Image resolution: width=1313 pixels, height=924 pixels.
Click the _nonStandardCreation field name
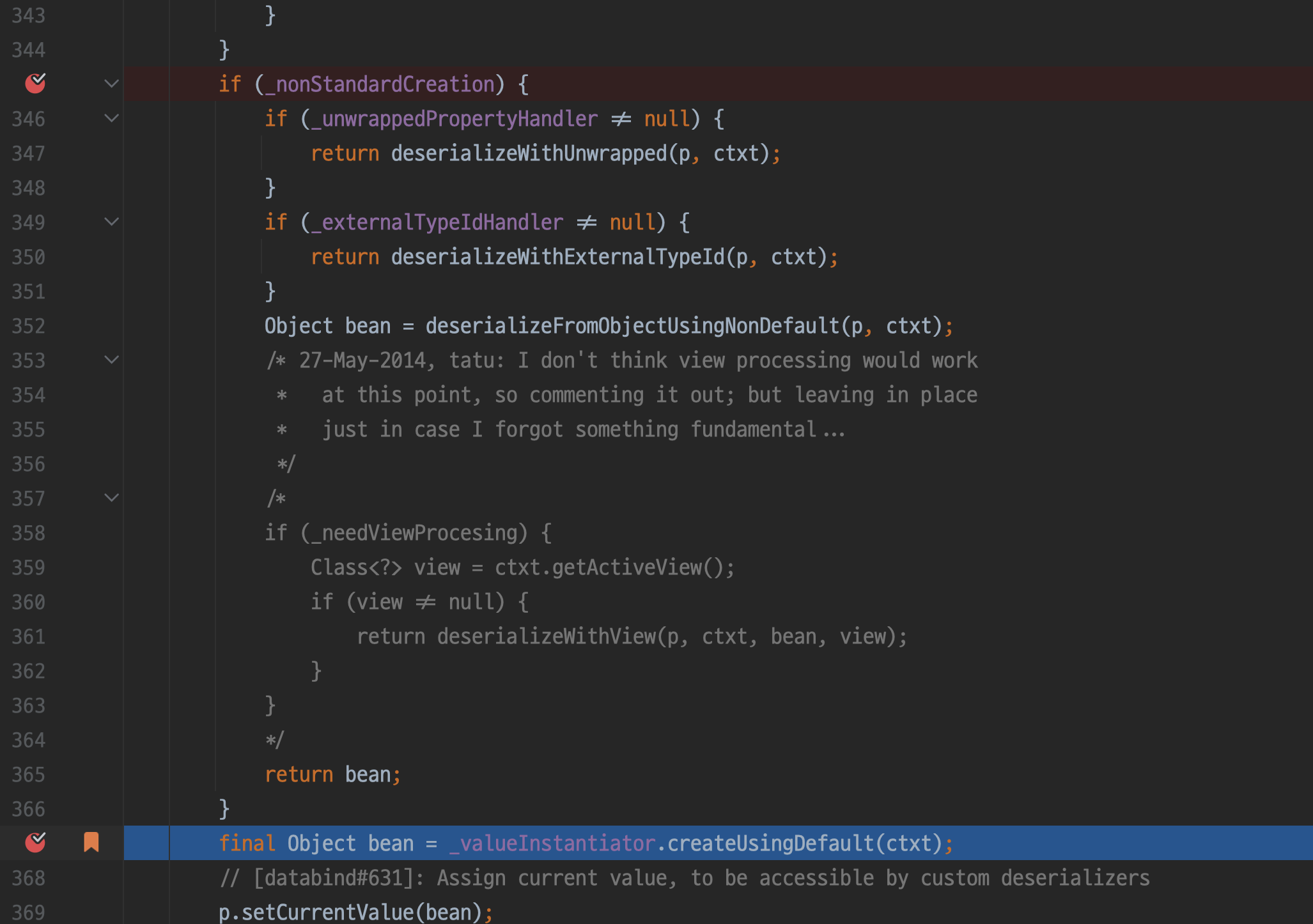pyautogui.click(x=380, y=84)
